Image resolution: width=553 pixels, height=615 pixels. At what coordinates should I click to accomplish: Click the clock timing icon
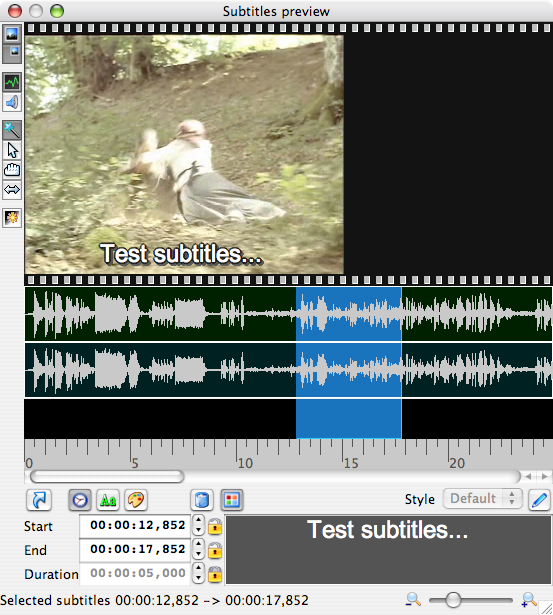[x=80, y=500]
